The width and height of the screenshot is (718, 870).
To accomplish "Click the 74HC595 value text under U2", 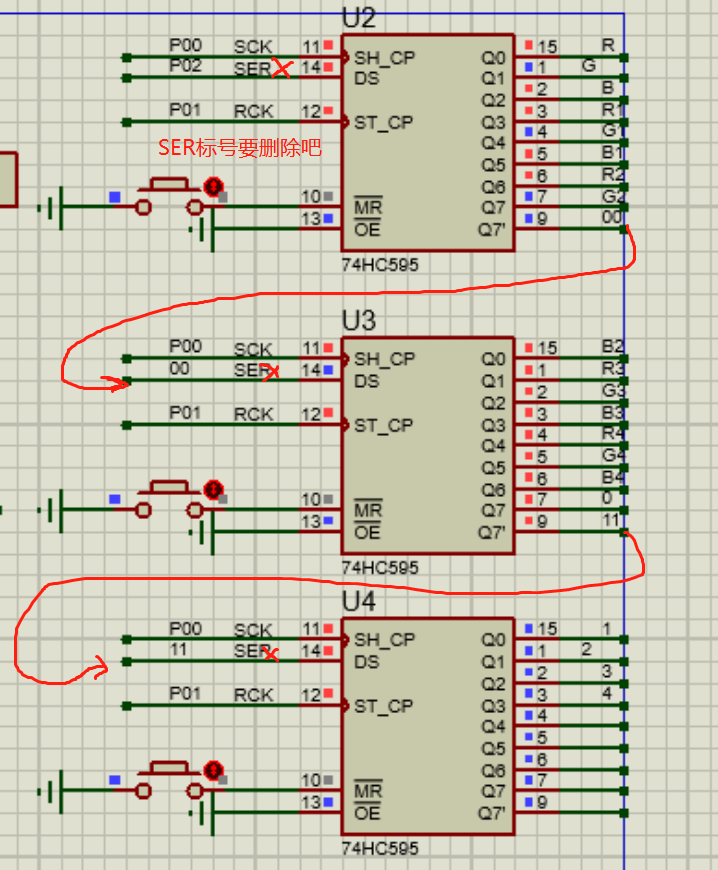I will pos(380,265).
